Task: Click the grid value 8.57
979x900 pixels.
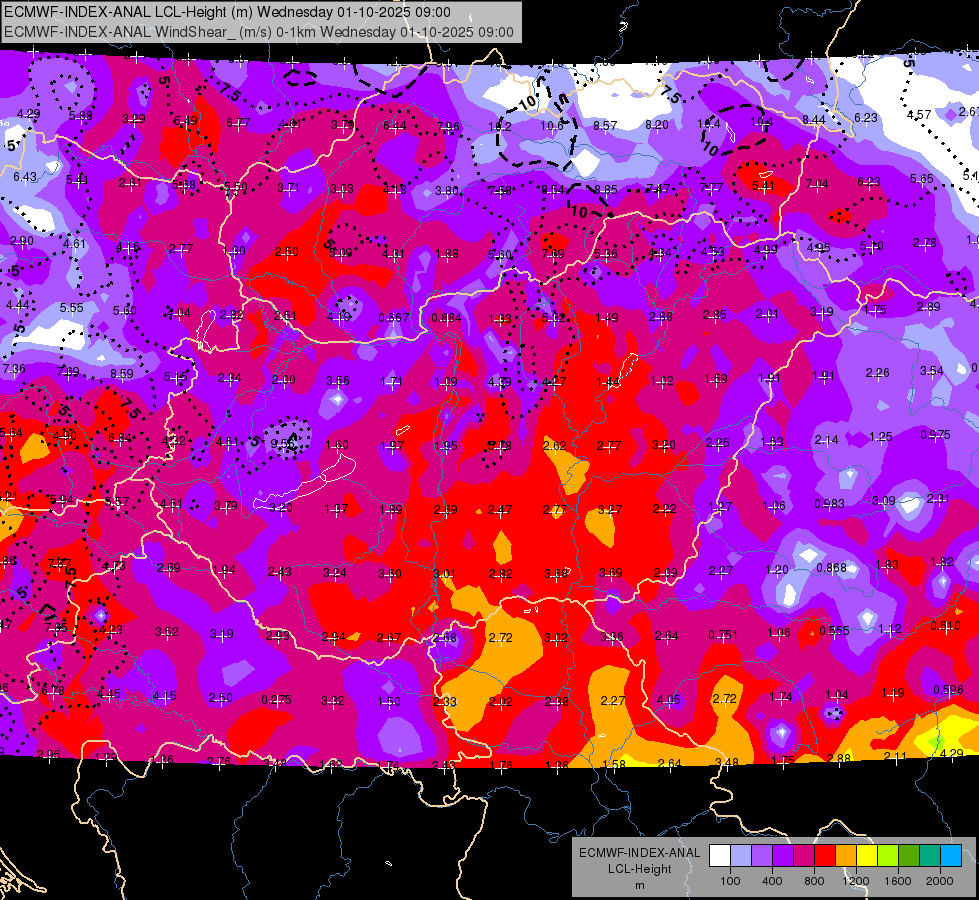Action: (605, 126)
